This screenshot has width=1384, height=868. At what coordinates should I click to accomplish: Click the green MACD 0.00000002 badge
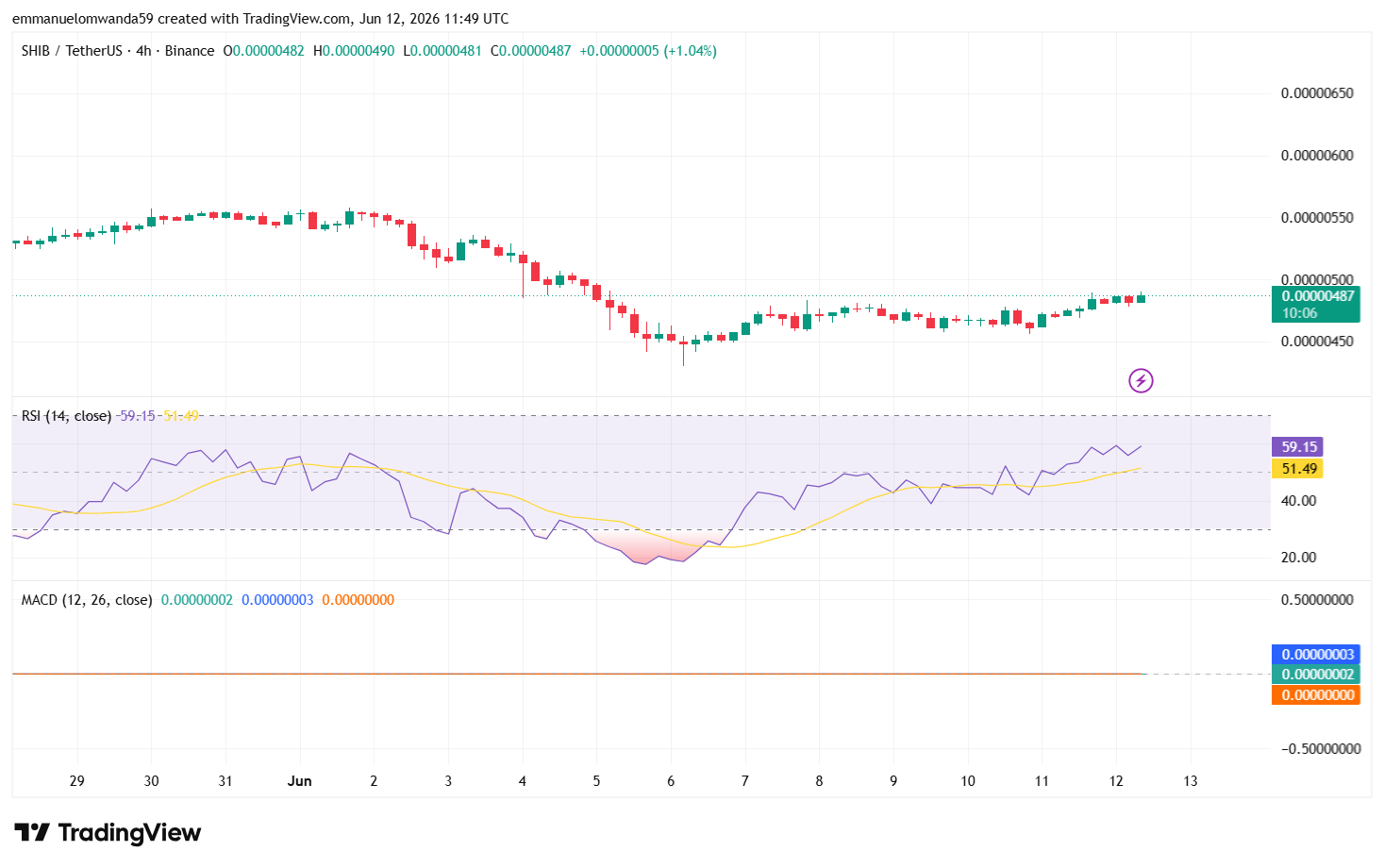(1315, 674)
